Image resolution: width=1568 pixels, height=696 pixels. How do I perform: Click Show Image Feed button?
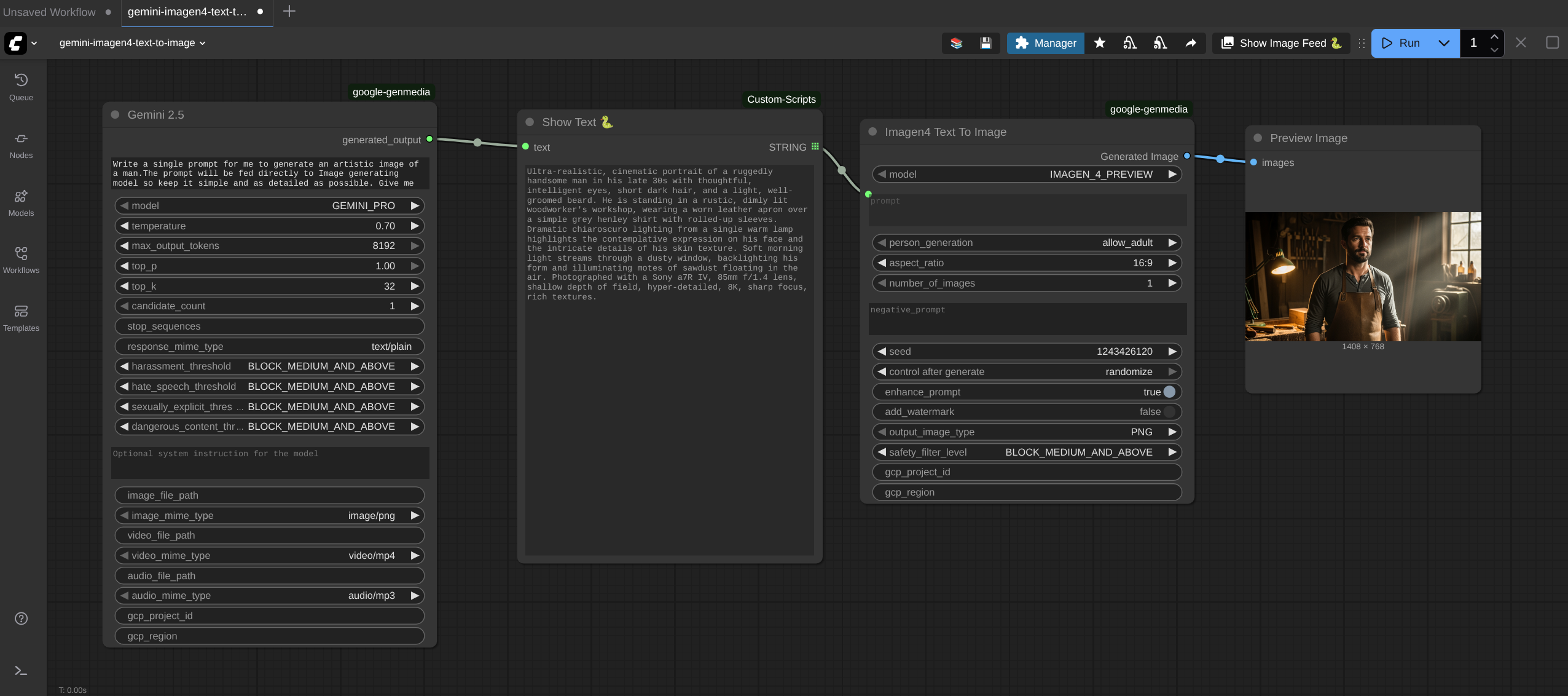coord(1281,43)
